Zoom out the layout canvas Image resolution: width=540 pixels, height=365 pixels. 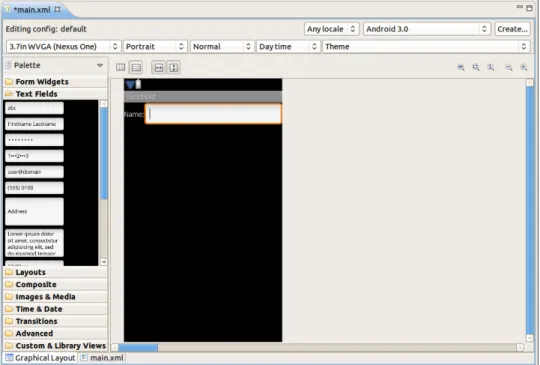(x=509, y=67)
